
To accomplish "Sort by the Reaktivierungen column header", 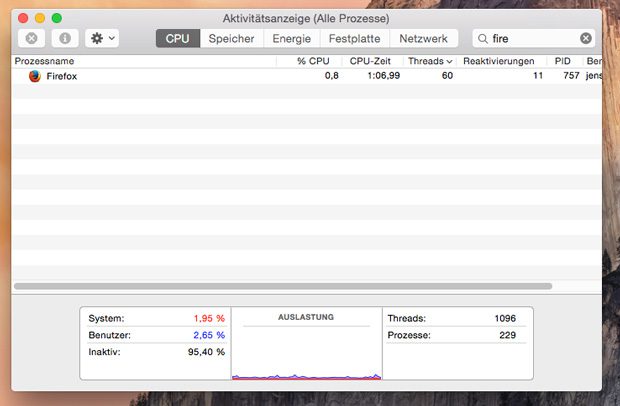I will pos(499,61).
